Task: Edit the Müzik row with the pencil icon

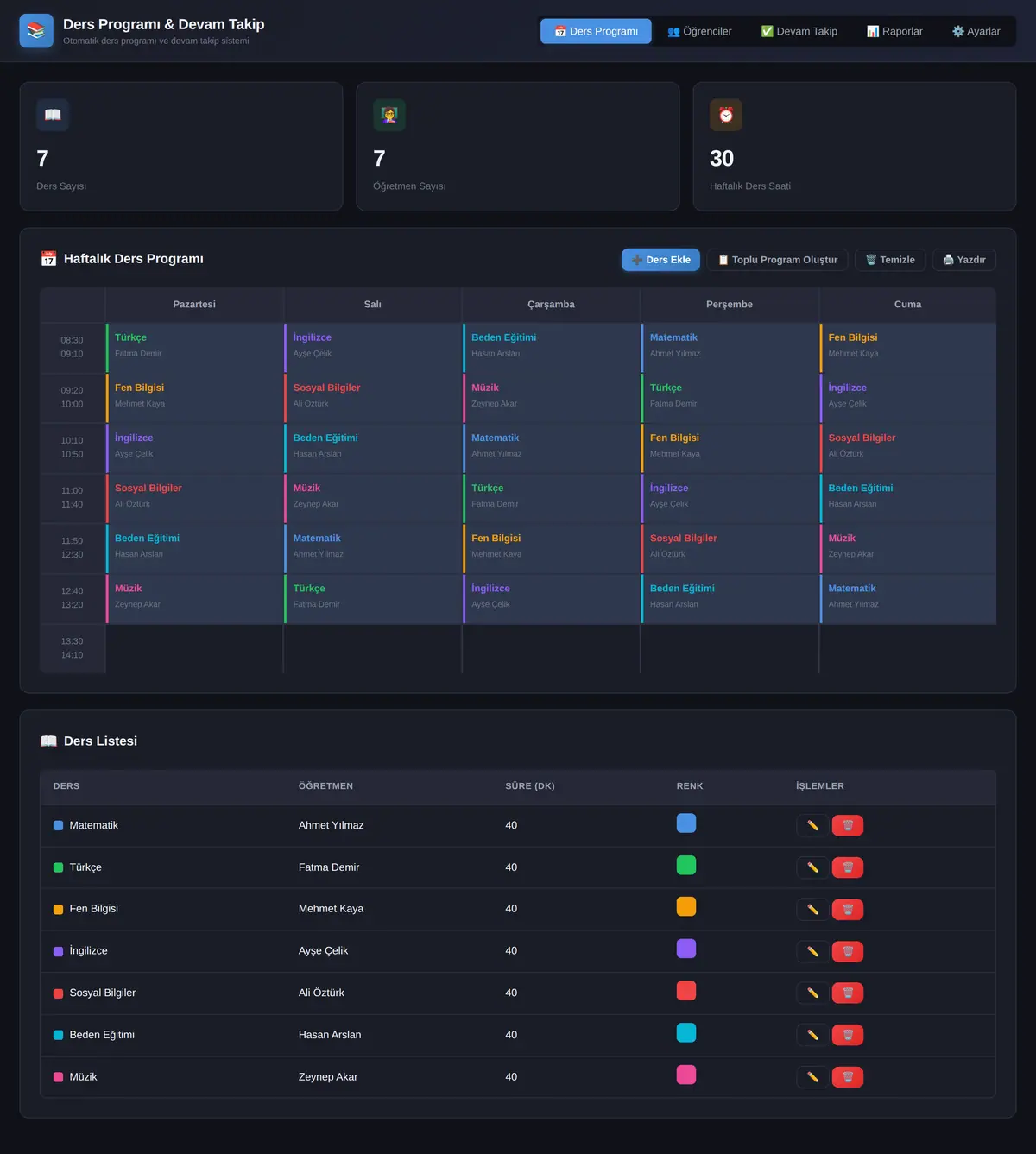Action: pyautogui.click(x=812, y=1077)
